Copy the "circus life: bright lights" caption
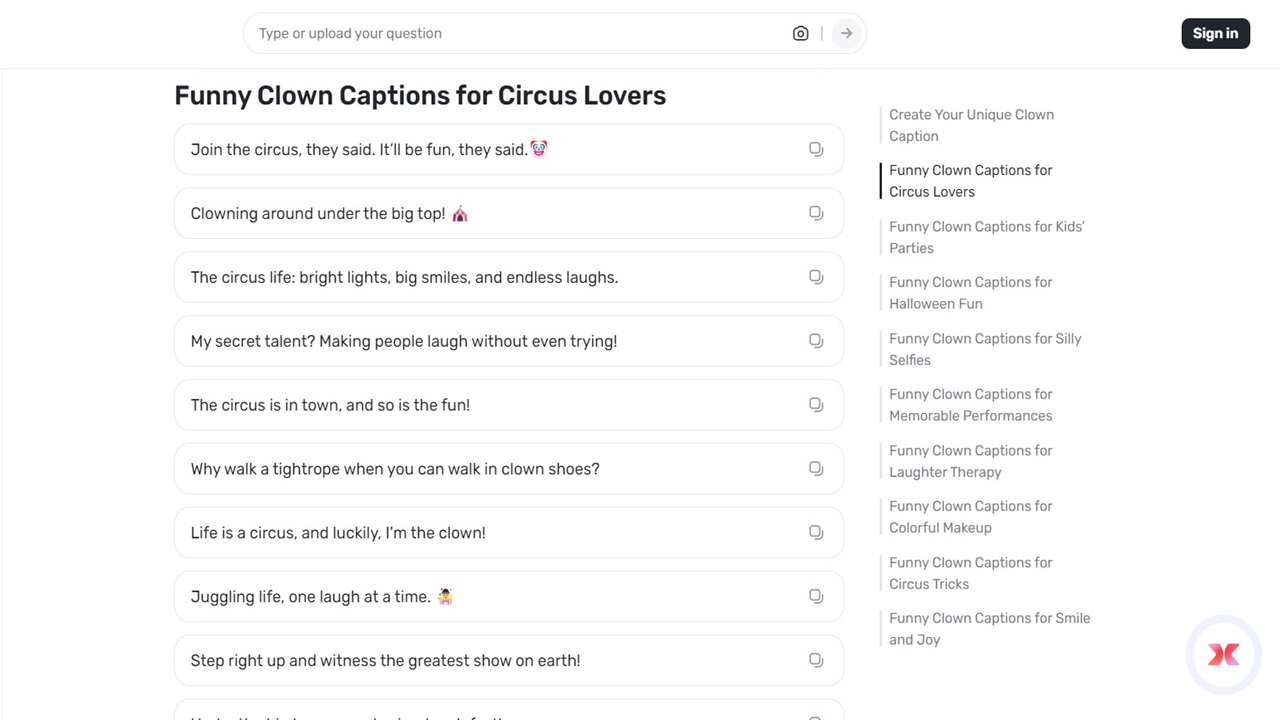 click(x=816, y=277)
